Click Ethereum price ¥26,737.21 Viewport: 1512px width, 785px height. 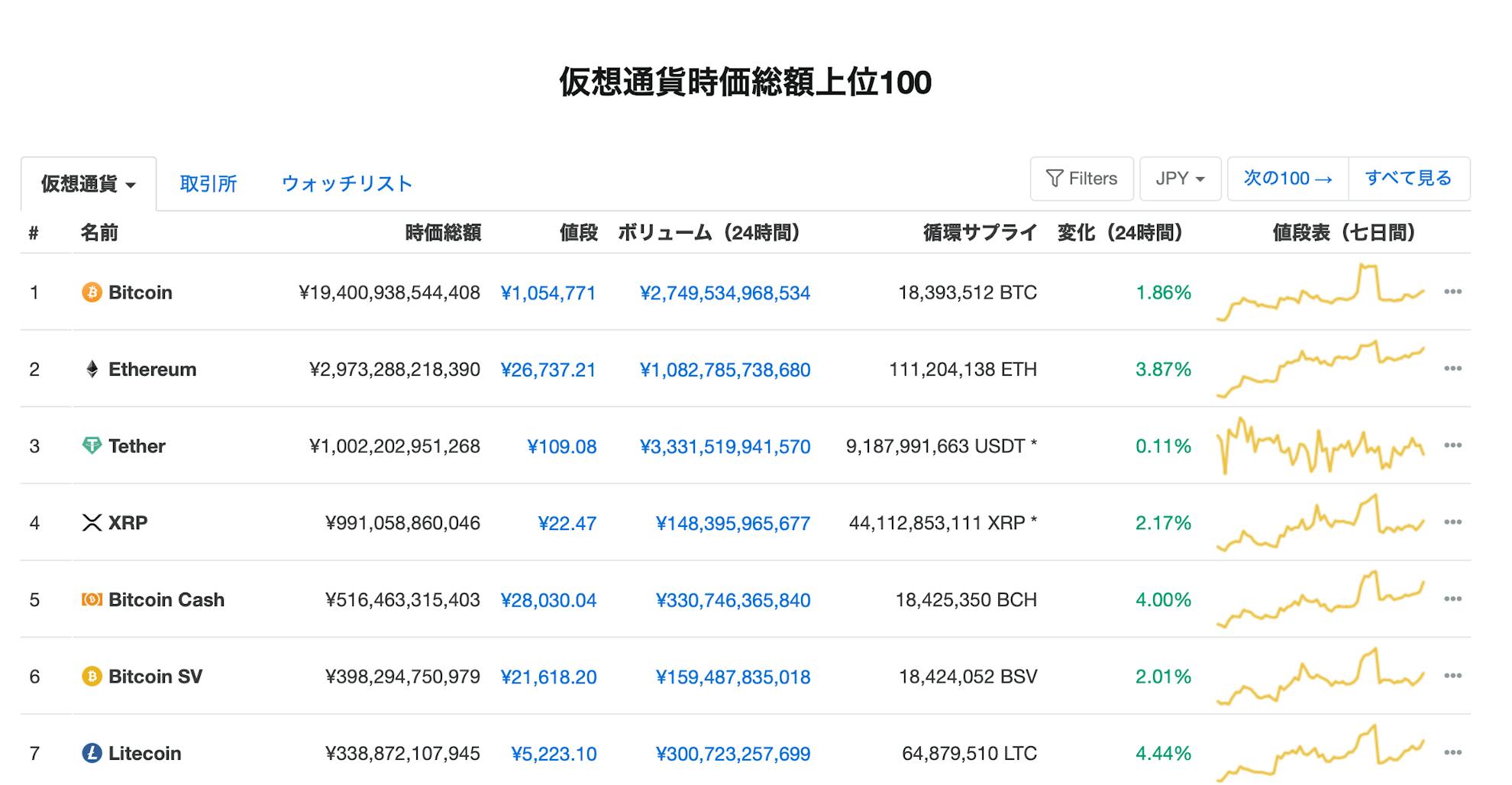(x=548, y=370)
